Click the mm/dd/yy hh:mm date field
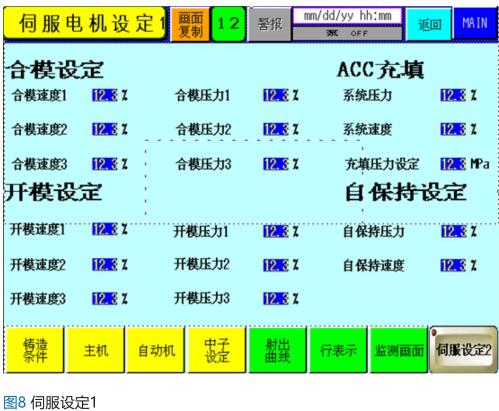 pos(347,16)
